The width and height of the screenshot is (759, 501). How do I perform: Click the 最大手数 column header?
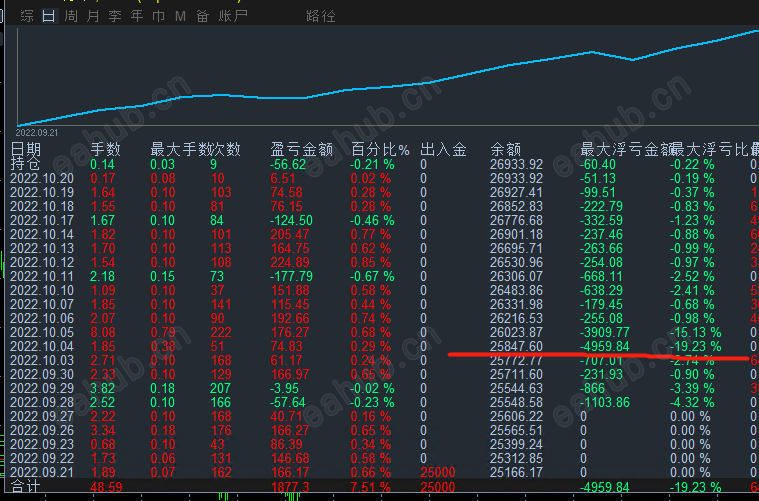click(x=180, y=150)
